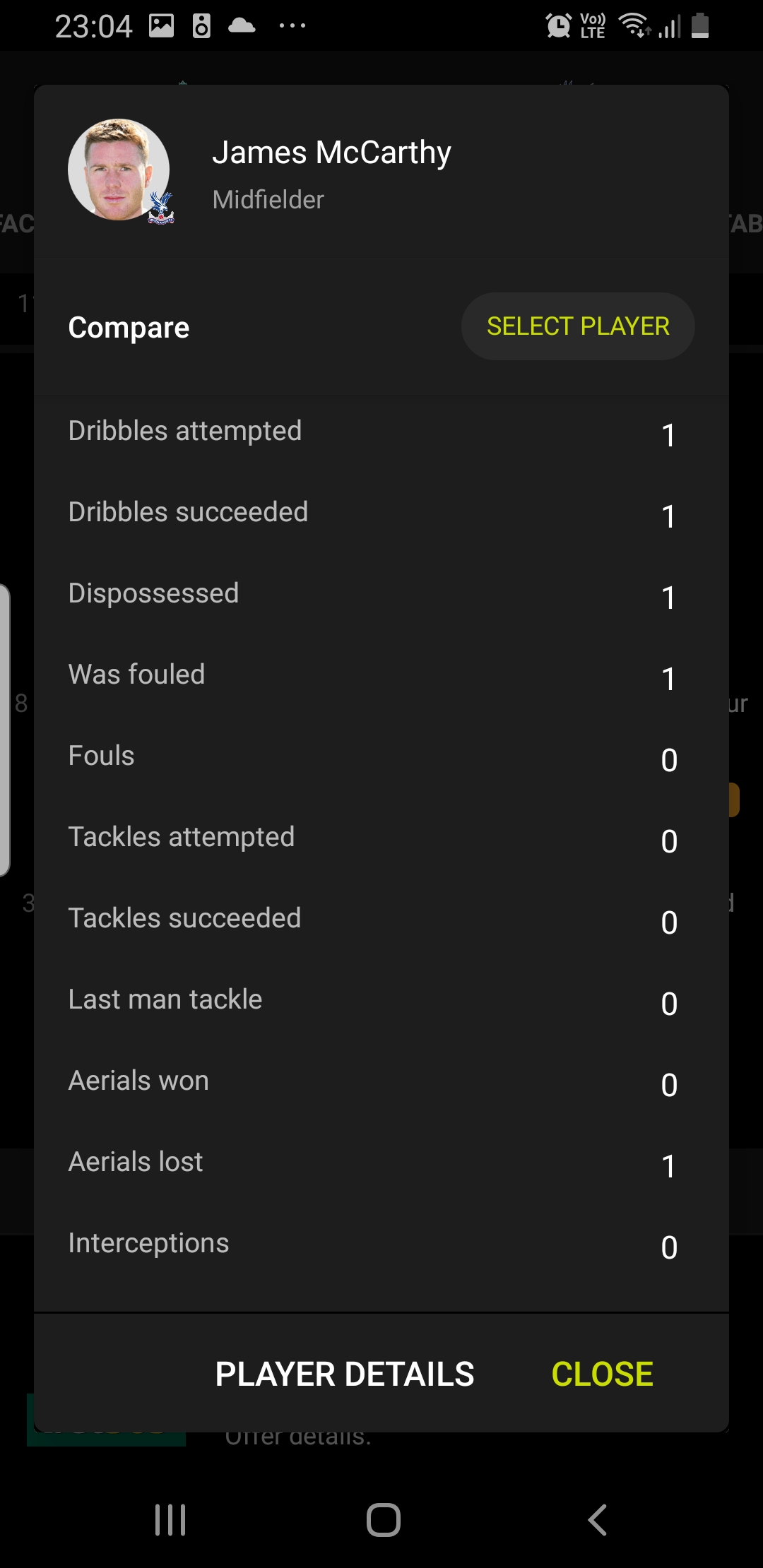Open the recent apps icon
Screen dimensions: 763x1568
point(170,1519)
